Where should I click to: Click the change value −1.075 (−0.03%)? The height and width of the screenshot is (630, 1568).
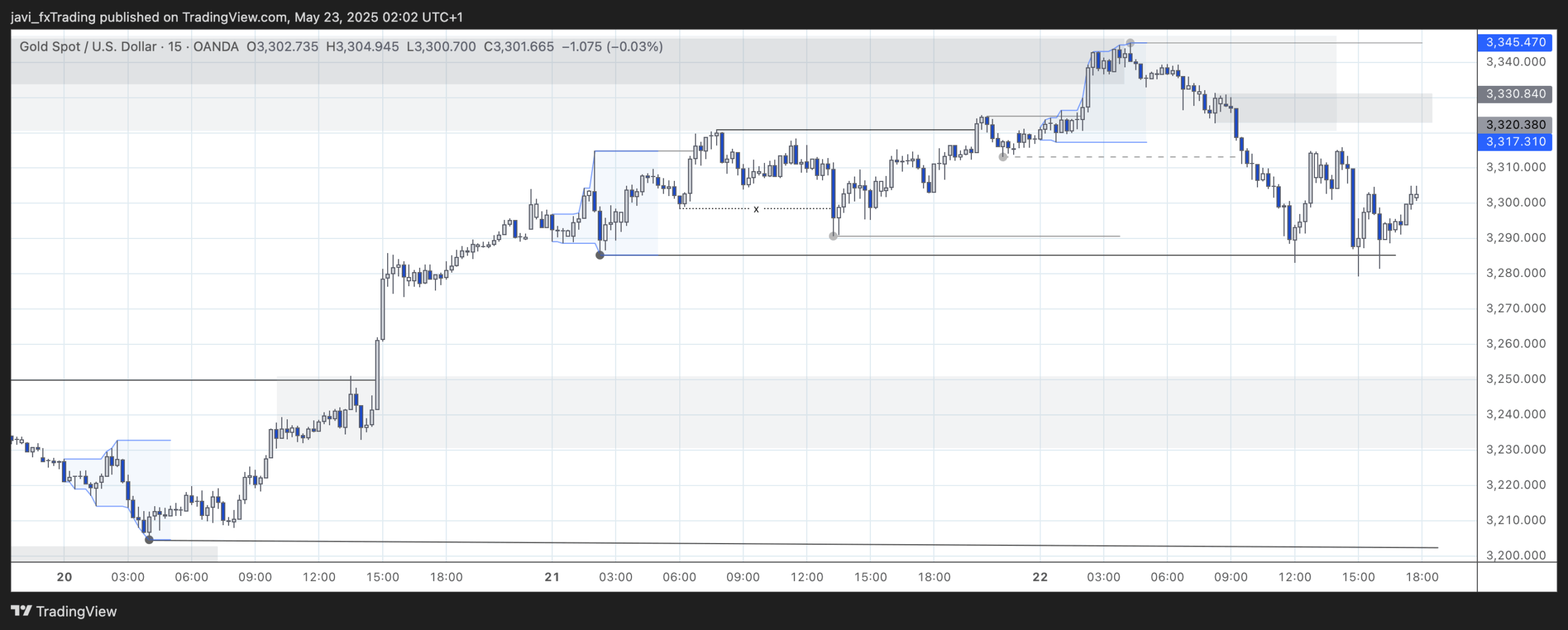point(612,47)
